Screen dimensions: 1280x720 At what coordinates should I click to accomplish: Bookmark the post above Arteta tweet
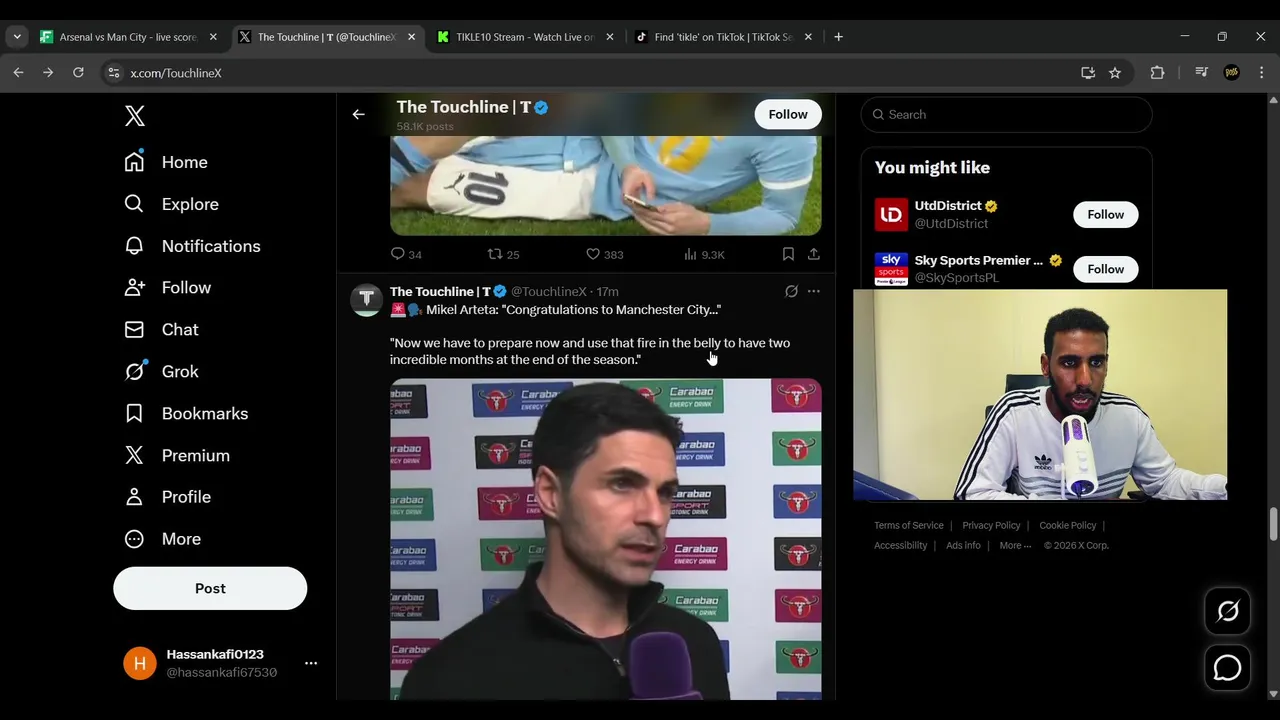click(x=788, y=254)
